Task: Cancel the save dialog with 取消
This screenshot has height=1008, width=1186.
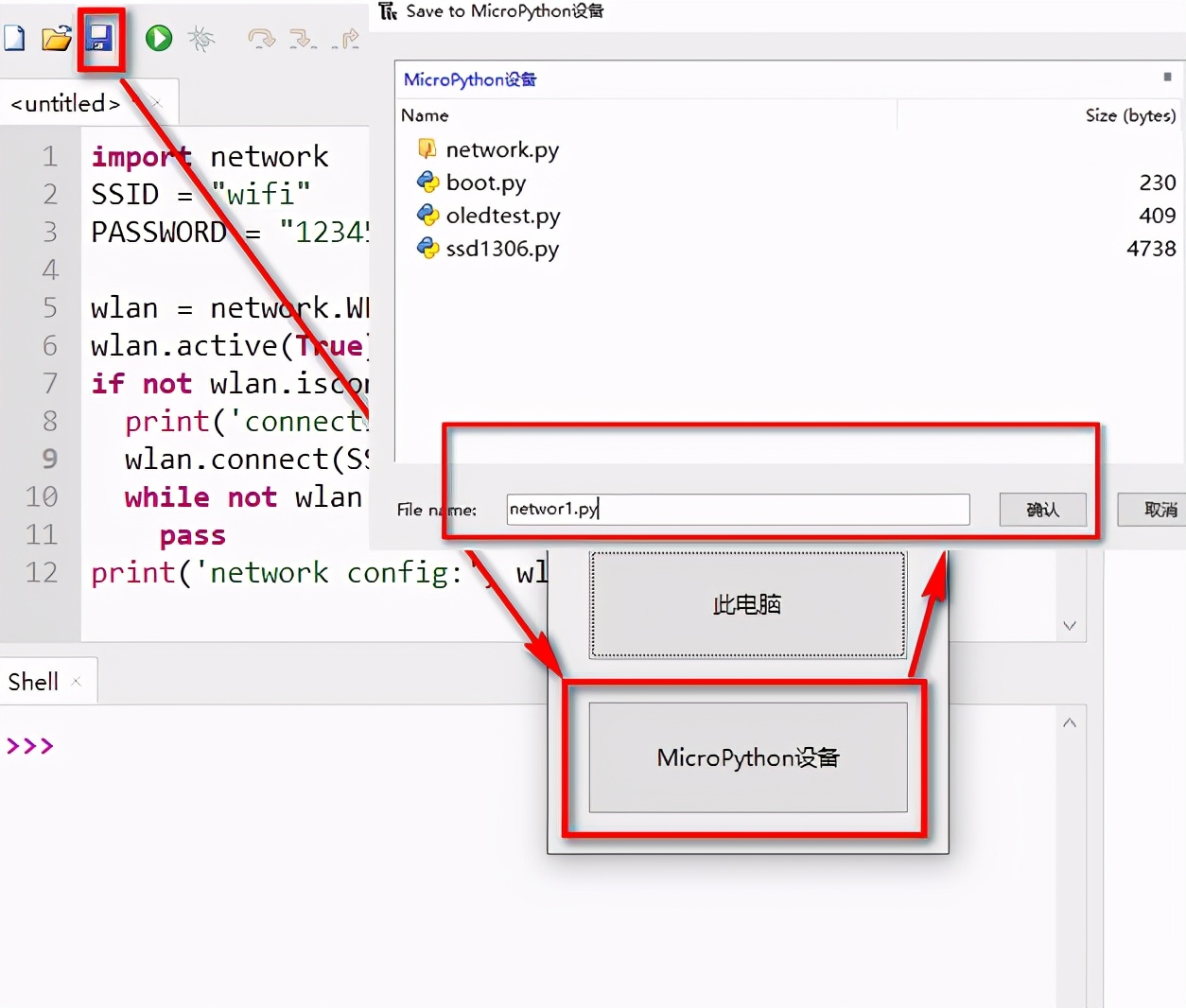Action: (1161, 509)
